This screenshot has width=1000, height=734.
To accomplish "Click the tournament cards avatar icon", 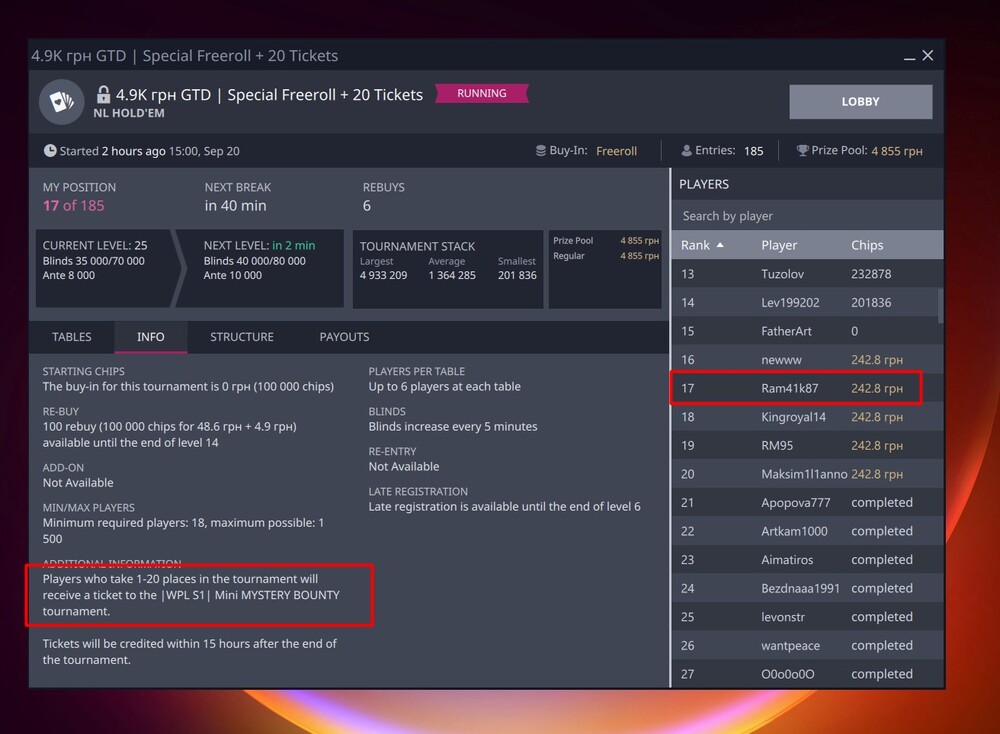I will pyautogui.click(x=61, y=103).
